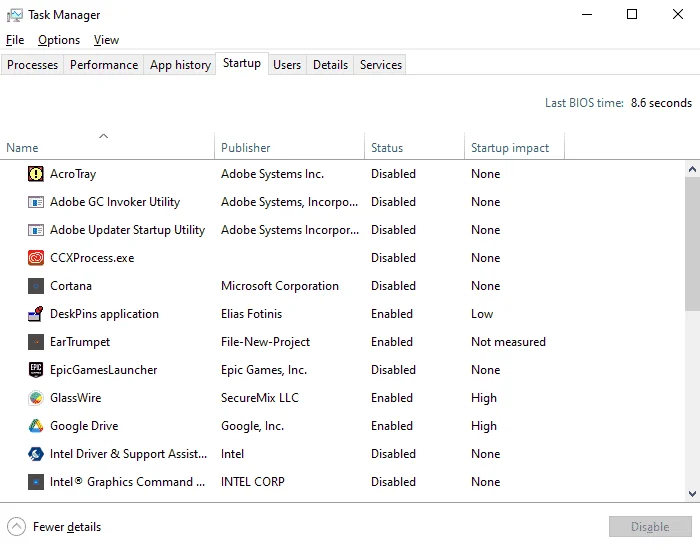Click the Not measured impact value
The image size is (700, 550).
click(508, 342)
